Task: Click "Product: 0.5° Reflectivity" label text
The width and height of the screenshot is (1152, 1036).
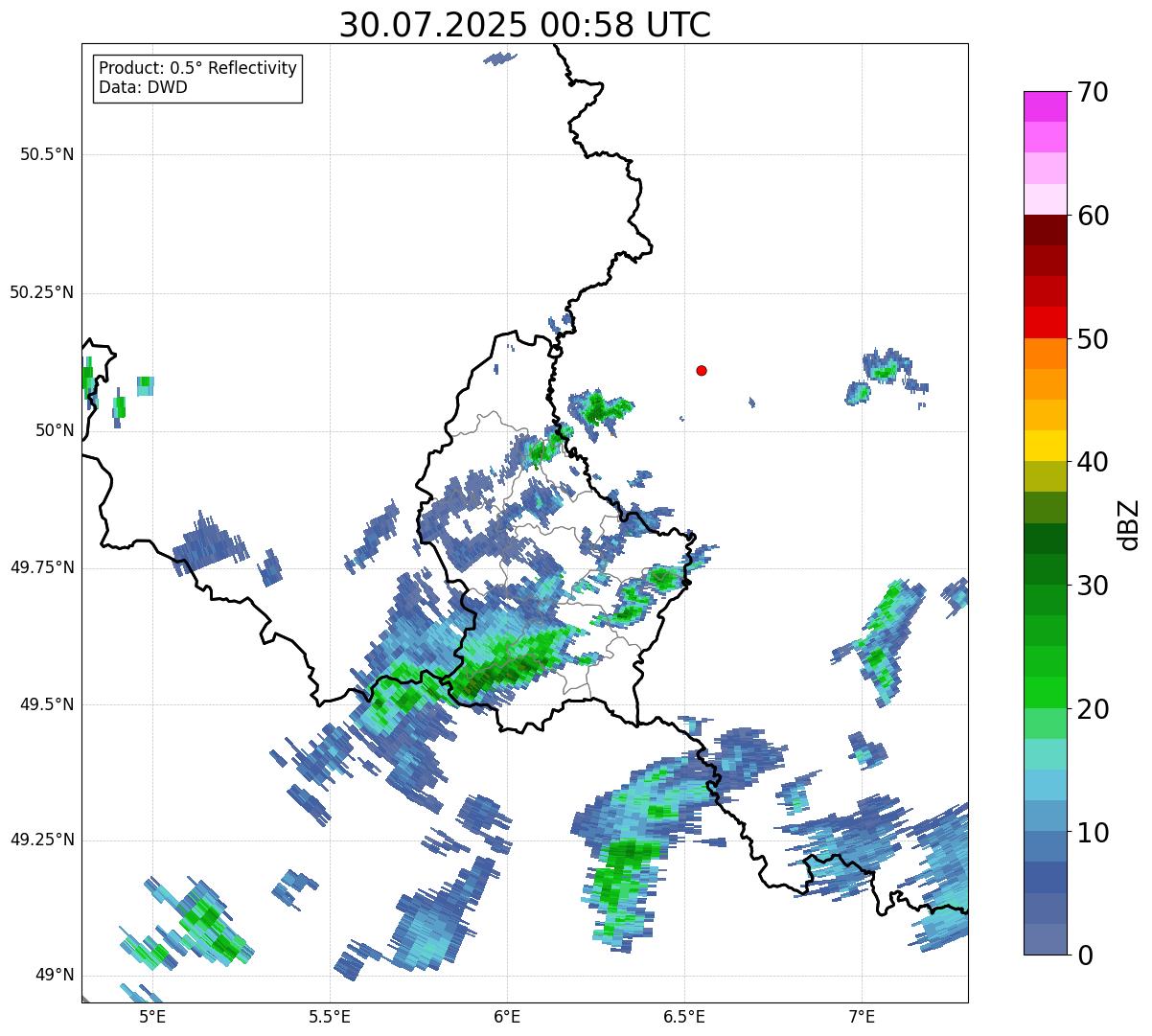Action: 197,69
